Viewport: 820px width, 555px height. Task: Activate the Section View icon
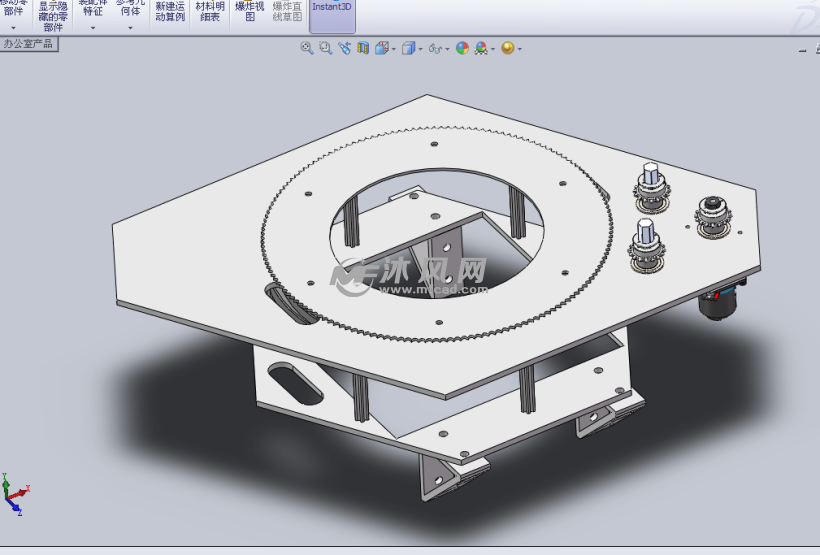(363, 48)
